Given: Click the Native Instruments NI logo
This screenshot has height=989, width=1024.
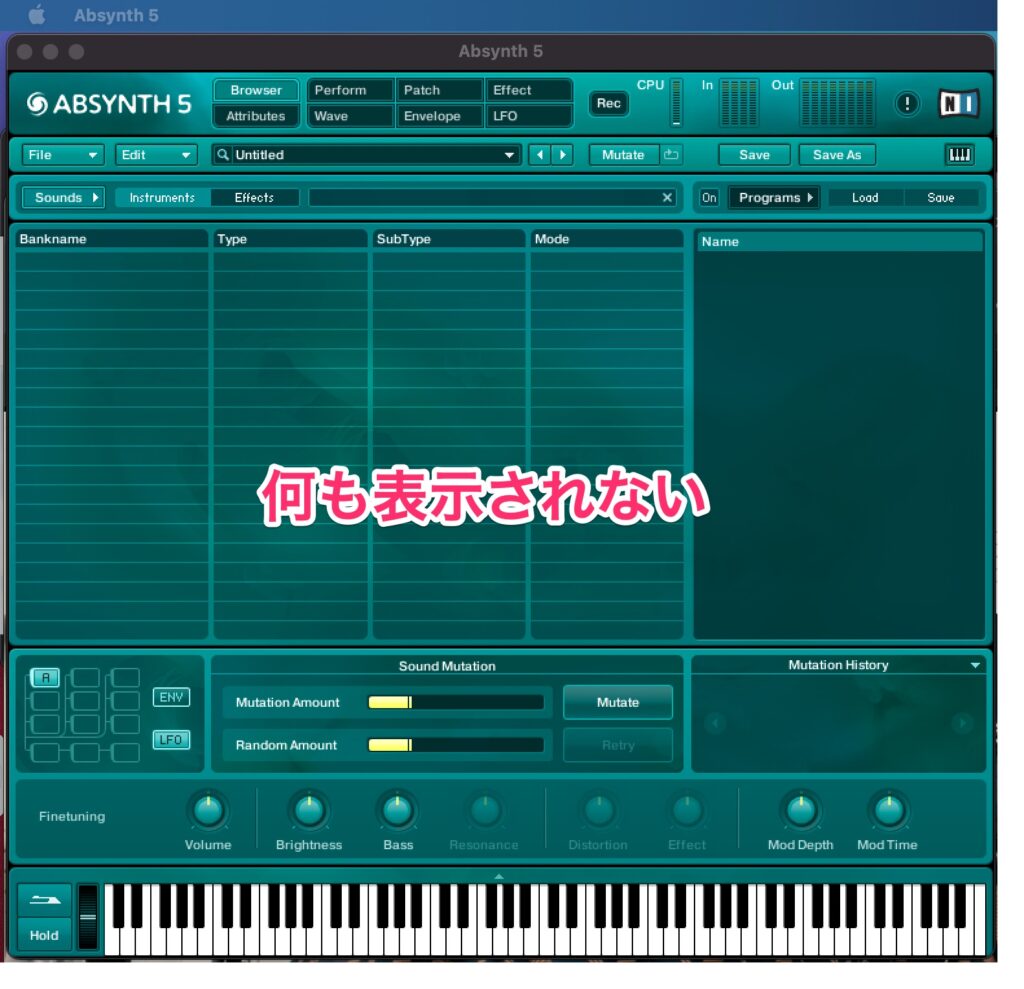Looking at the screenshot, I should (958, 104).
